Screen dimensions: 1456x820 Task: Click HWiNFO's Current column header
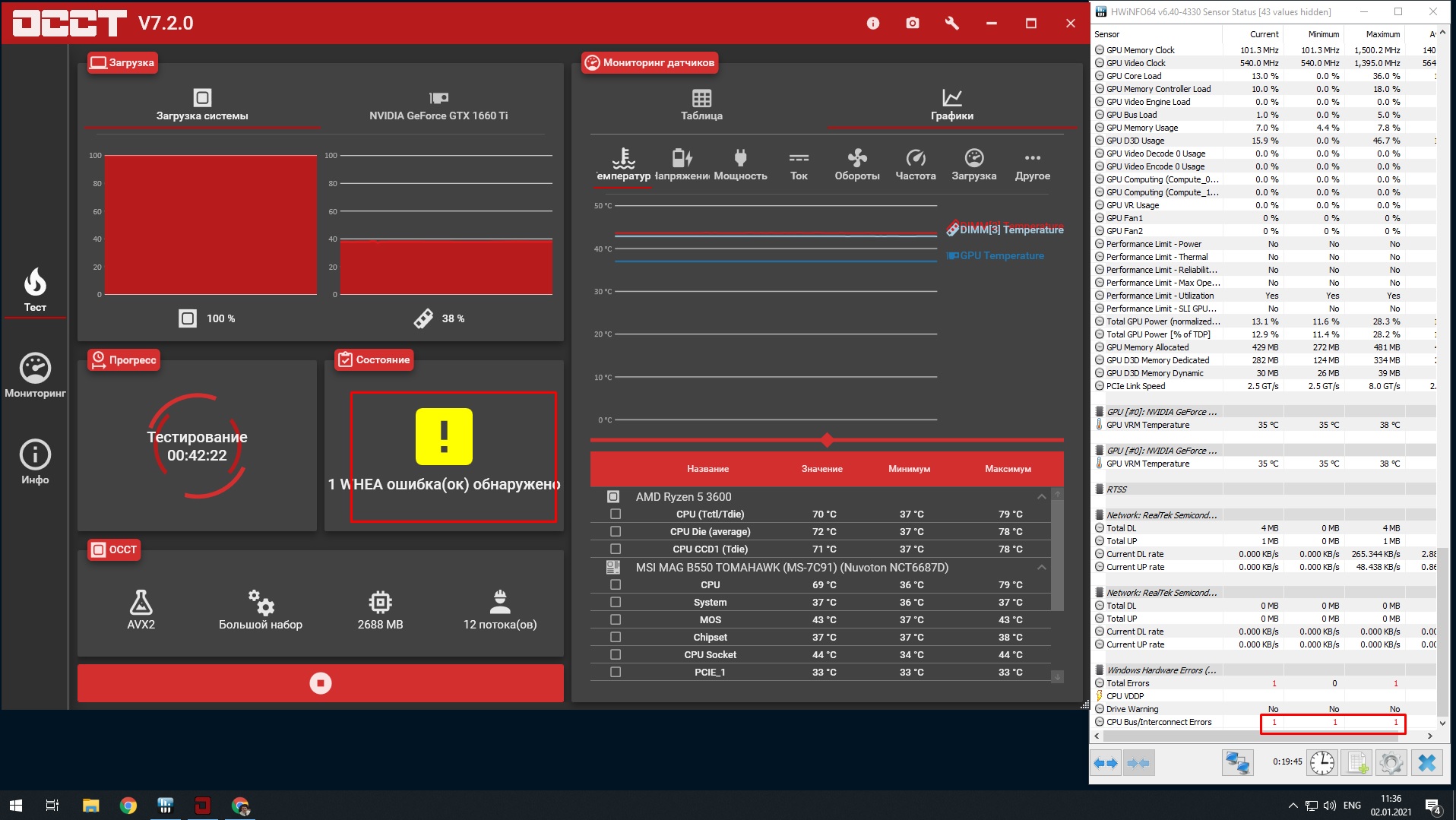coord(1254,34)
